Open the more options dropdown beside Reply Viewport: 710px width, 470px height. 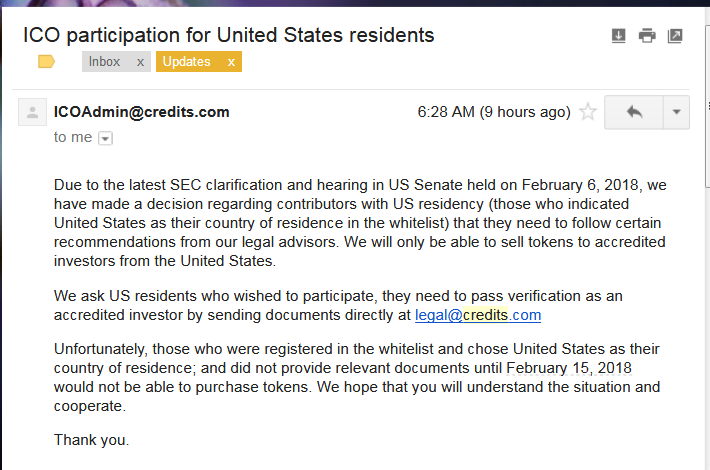click(x=676, y=112)
